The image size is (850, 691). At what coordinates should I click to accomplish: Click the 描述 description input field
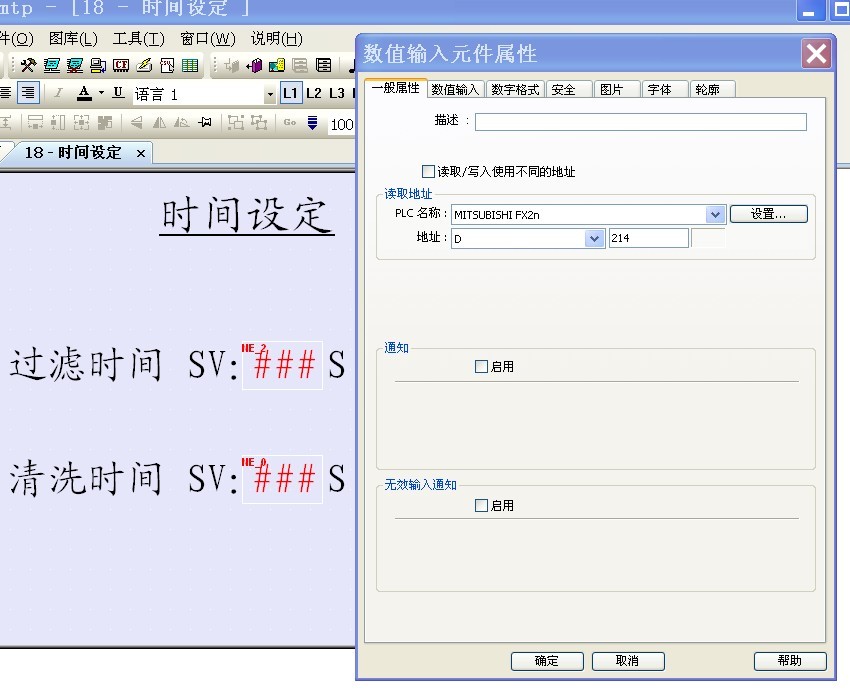pyautogui.click(x=640, y=122)
